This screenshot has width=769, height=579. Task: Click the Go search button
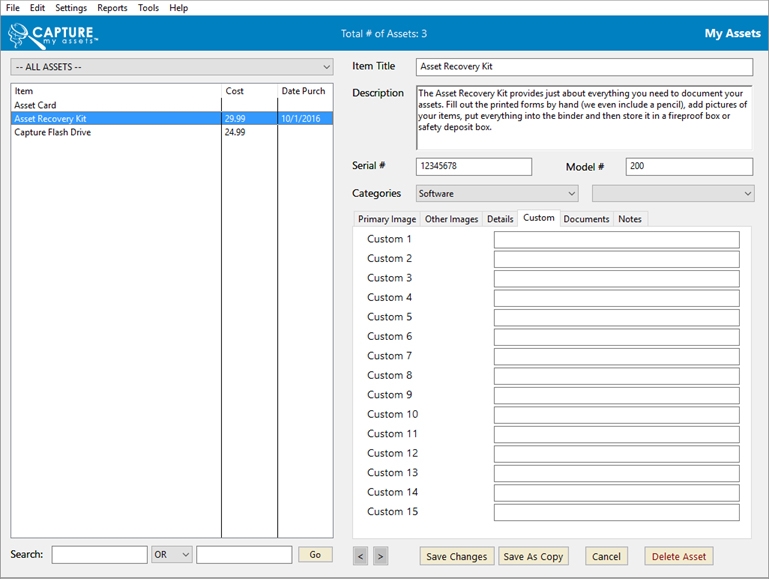(315, 555)
